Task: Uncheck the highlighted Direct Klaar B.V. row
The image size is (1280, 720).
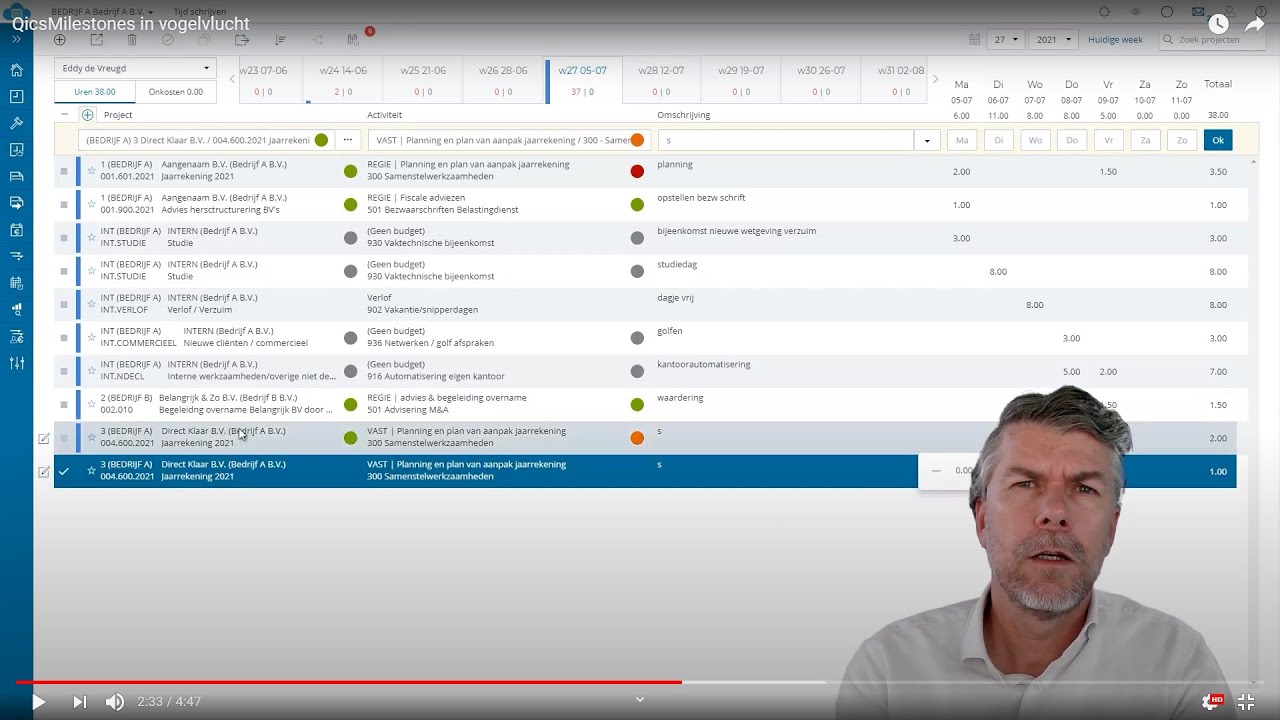Action: click(x=64, y=471)
